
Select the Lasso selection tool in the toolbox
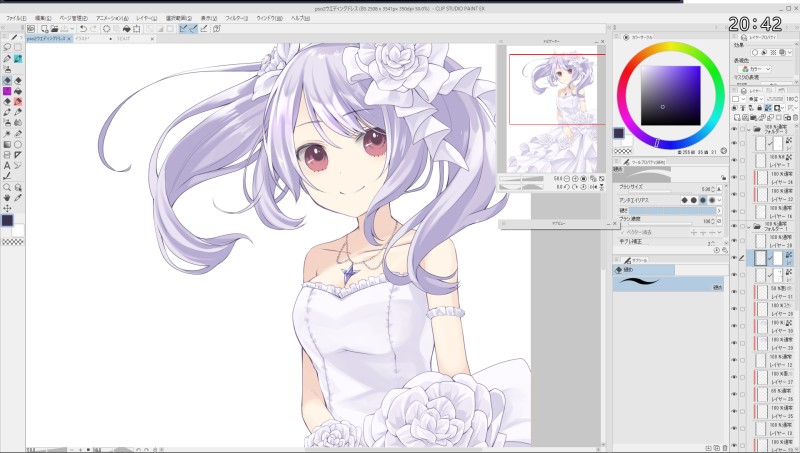(x=7, y=47)
